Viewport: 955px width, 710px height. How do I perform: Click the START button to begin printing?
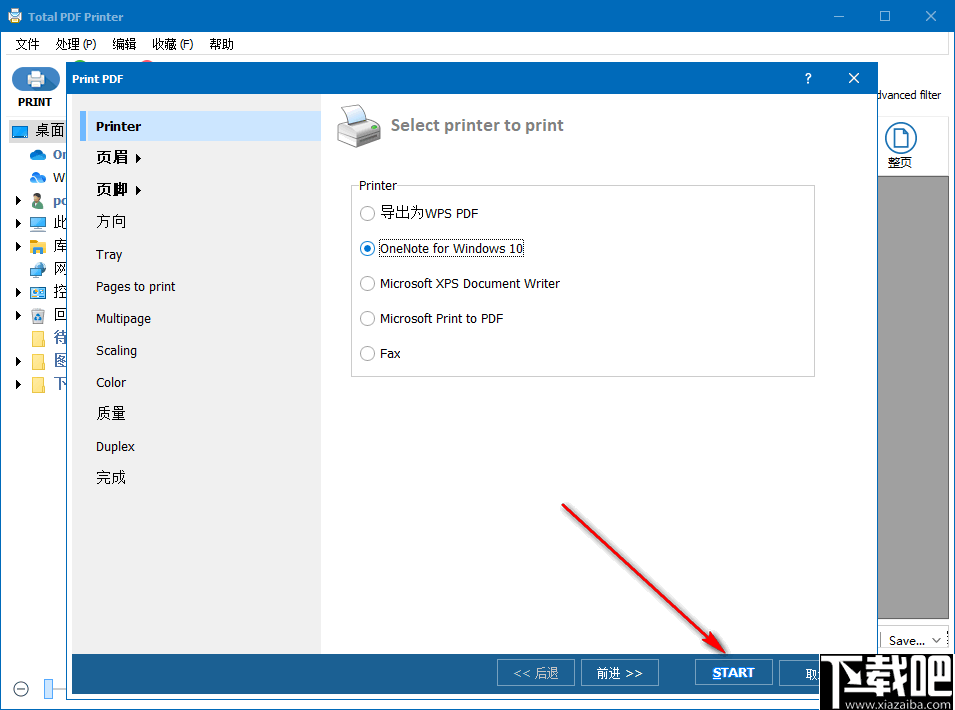(733, 672)
